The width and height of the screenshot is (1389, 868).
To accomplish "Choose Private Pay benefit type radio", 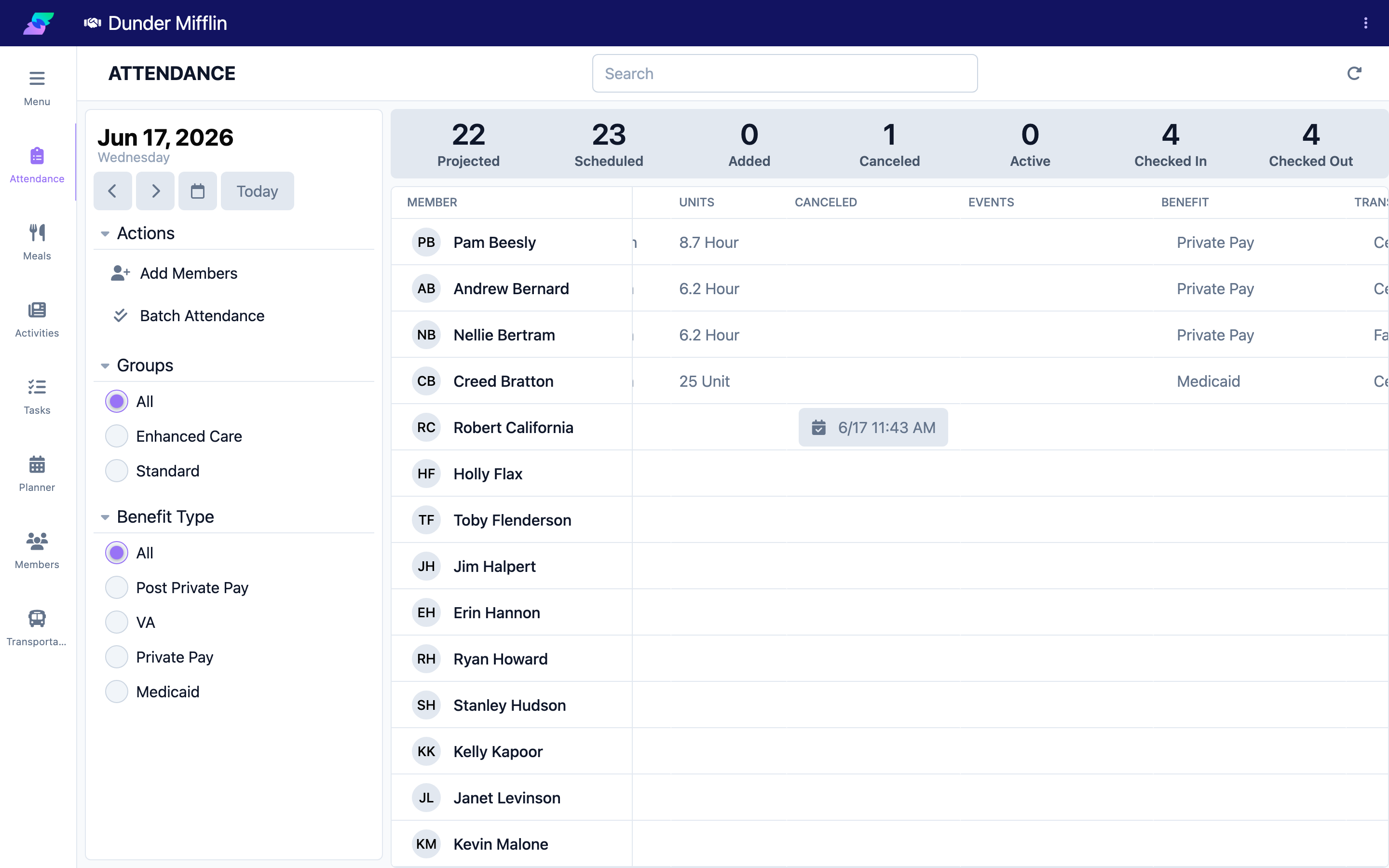I will 117,657.
